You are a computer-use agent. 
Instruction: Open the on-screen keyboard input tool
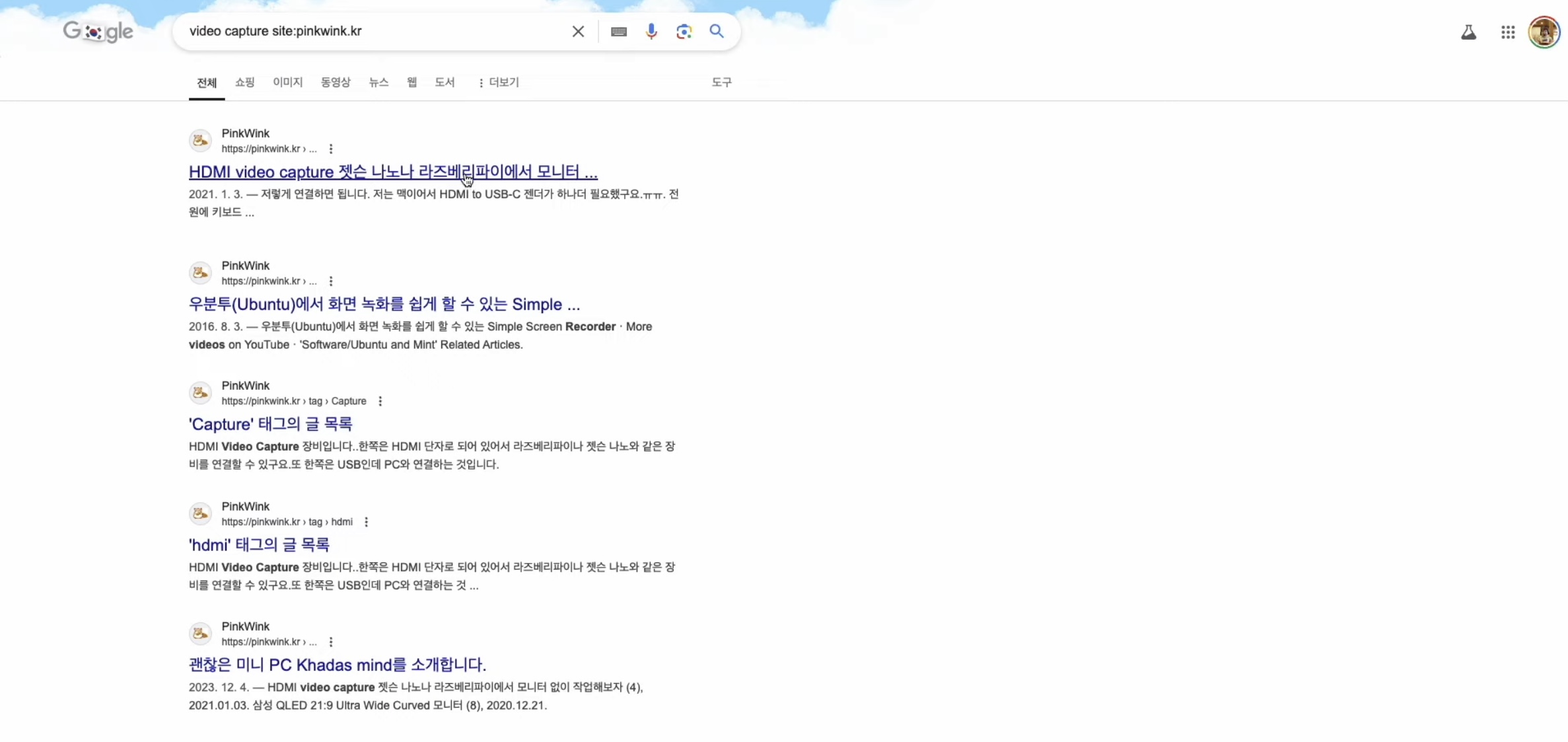point(618,31)
